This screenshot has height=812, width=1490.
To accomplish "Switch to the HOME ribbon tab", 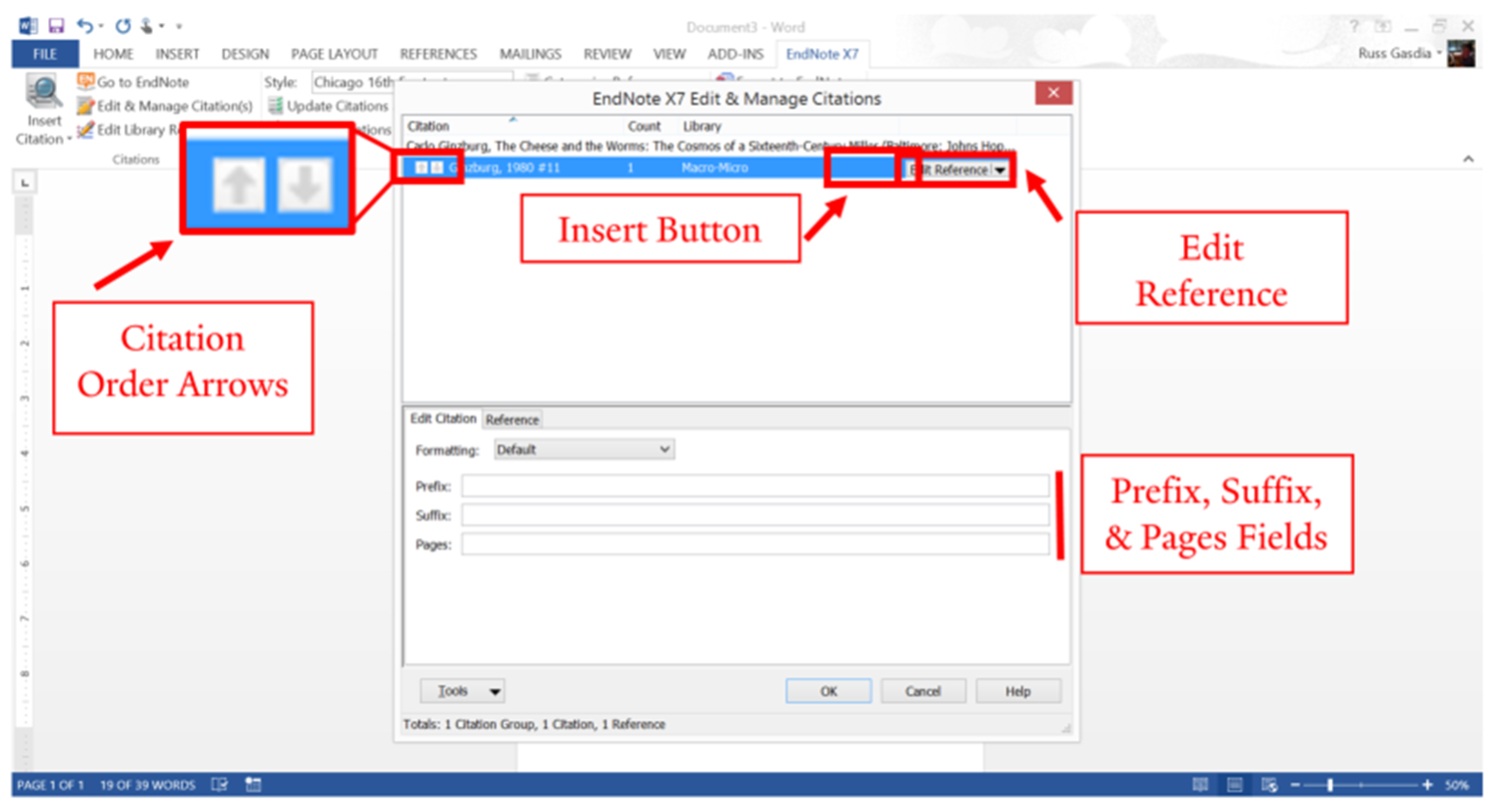I will click(113, 54).
